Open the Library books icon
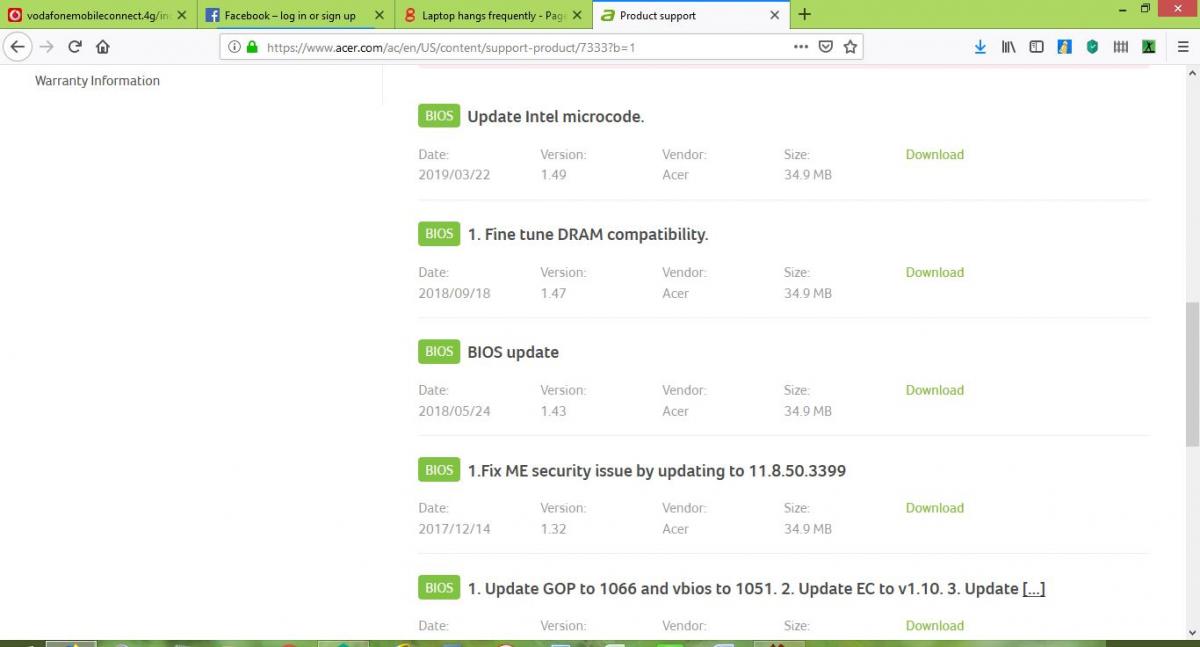This screenshot has width=1200, height=647. 1008,47
